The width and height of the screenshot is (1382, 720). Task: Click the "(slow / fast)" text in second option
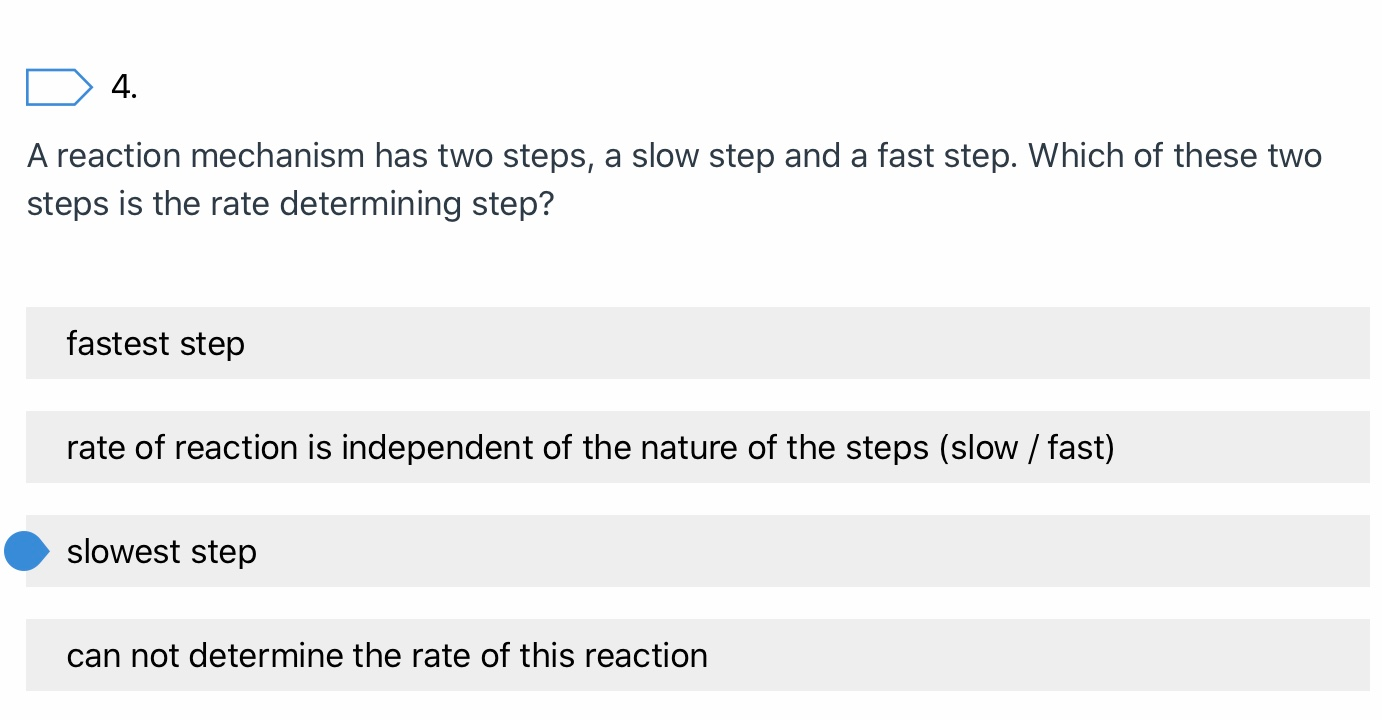click(1027, 448)
